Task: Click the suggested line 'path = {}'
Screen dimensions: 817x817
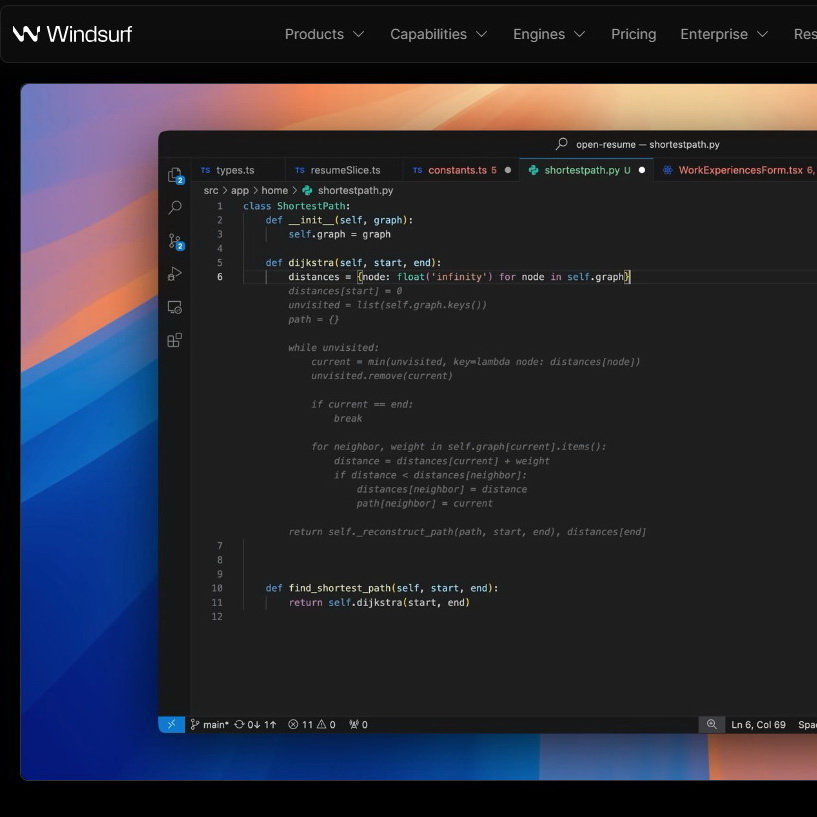Action: click(314, 319)
